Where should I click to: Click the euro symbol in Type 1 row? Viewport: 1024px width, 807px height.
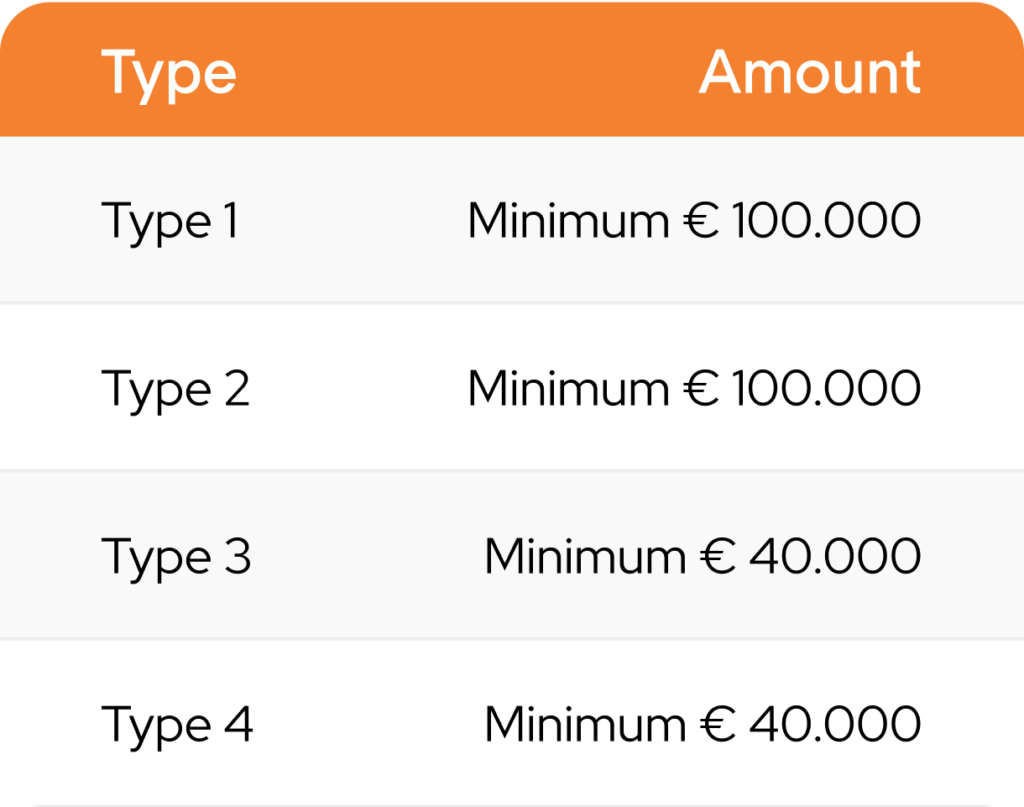[x=703, y=221]
